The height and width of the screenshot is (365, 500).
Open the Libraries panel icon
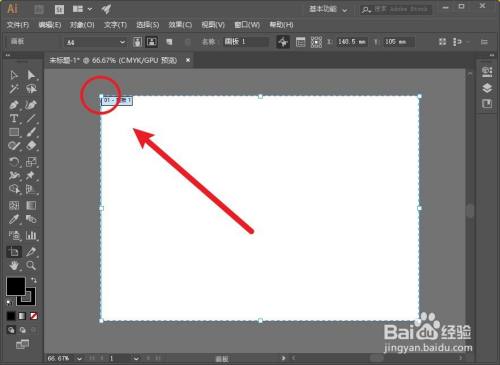[x=487, y=104]
